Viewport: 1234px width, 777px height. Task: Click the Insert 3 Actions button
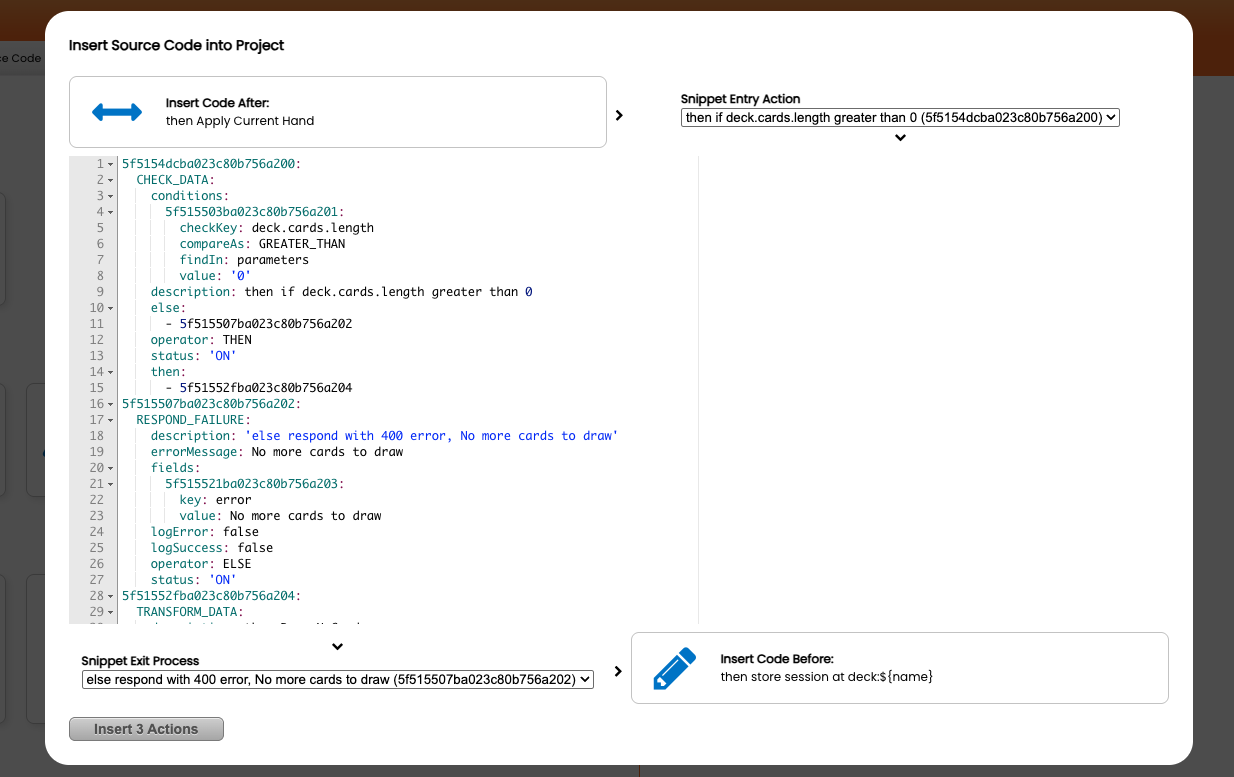146,729
